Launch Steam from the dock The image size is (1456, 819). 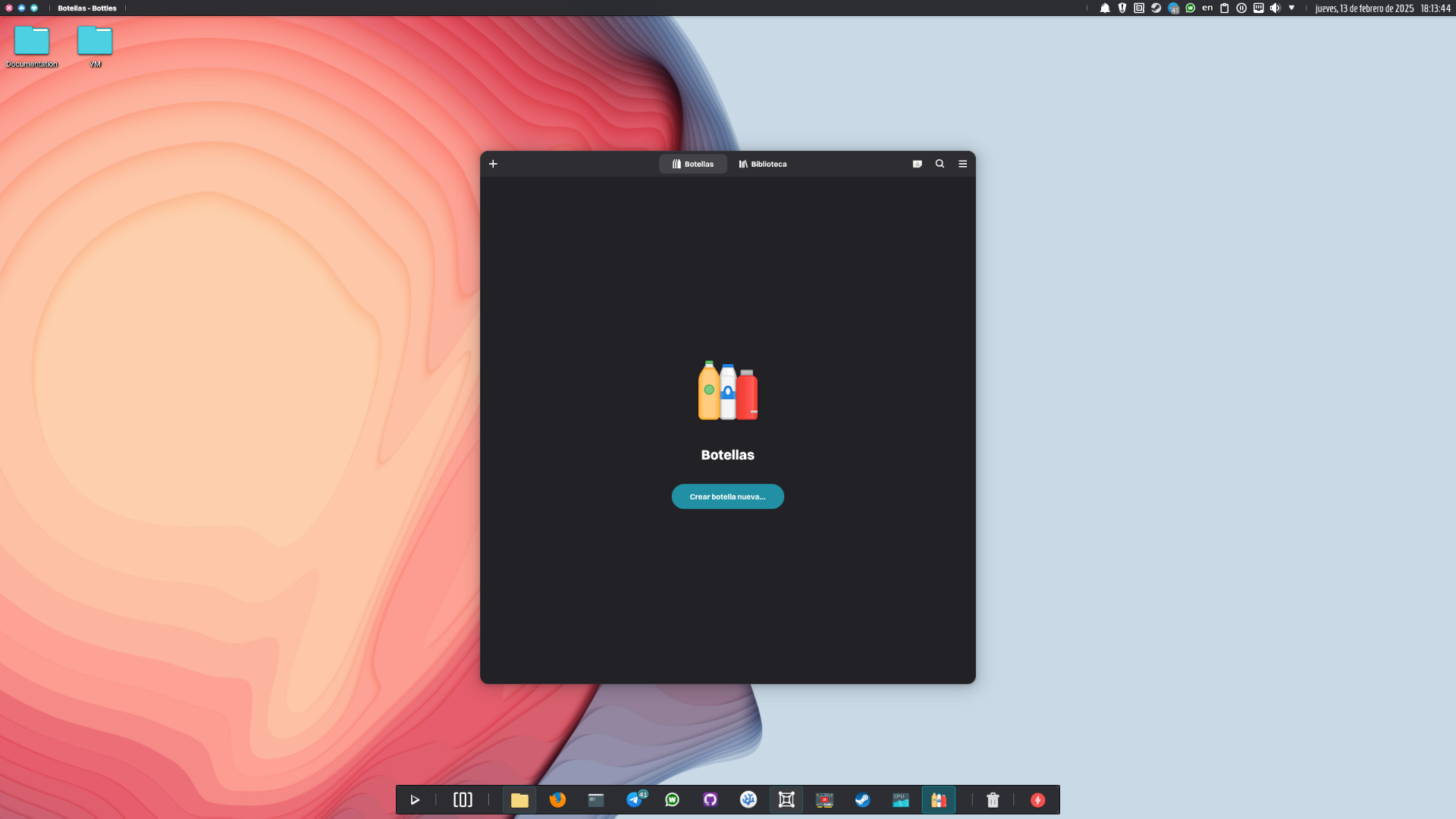[x=862, y=800]
